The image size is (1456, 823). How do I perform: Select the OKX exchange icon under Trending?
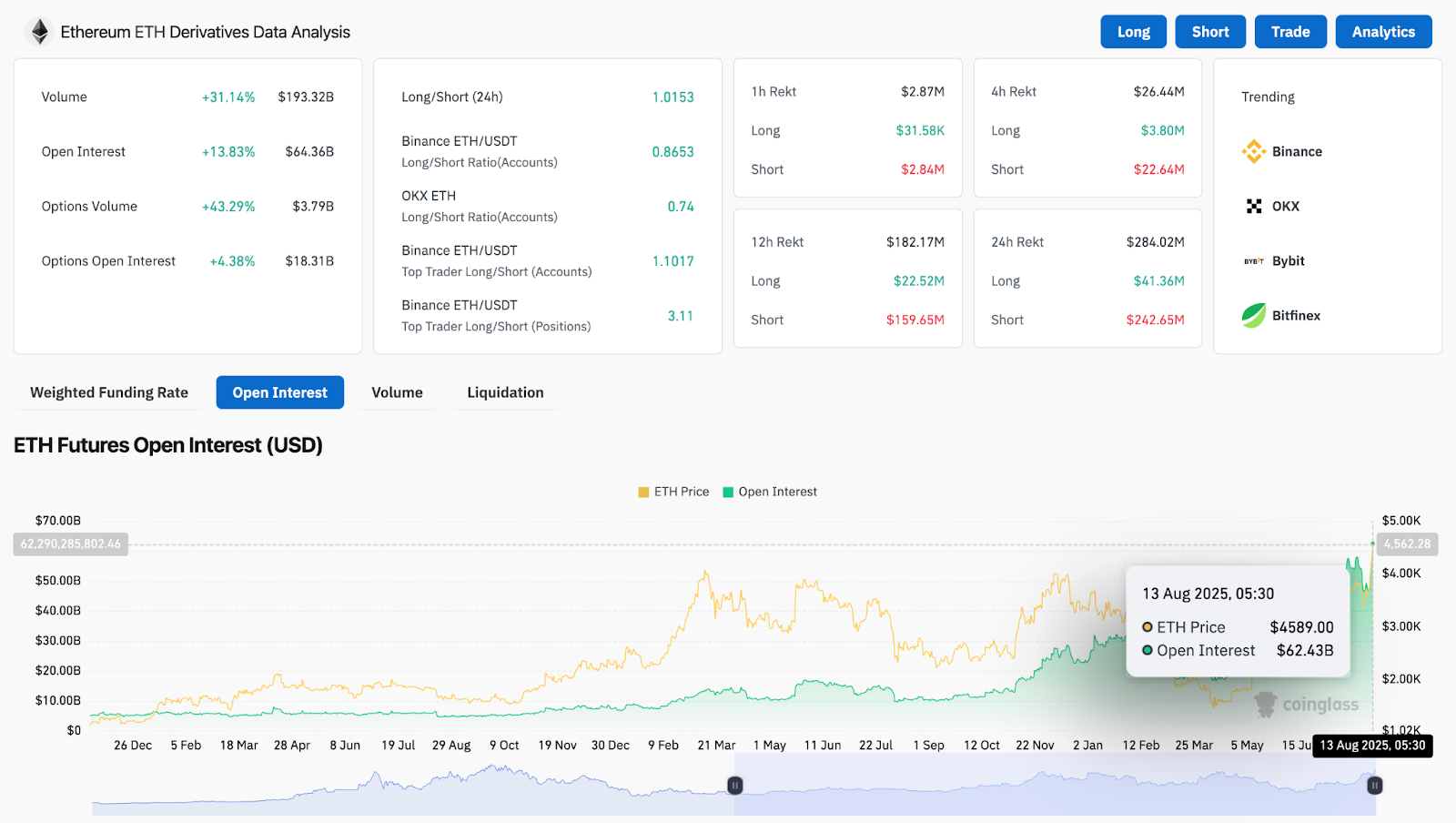1256,206
